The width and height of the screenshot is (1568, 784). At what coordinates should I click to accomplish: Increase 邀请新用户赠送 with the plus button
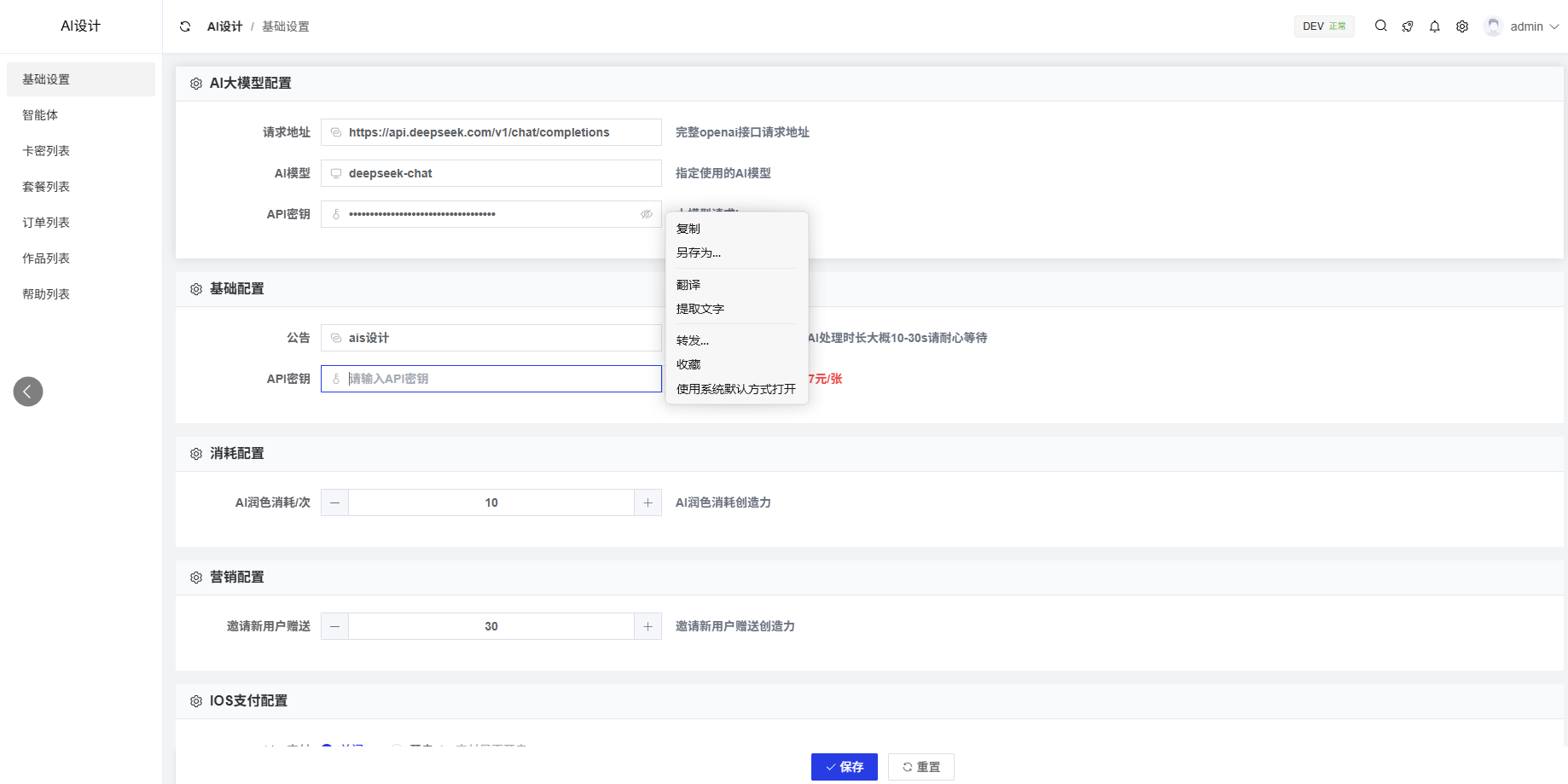click(x=648, y=626)
